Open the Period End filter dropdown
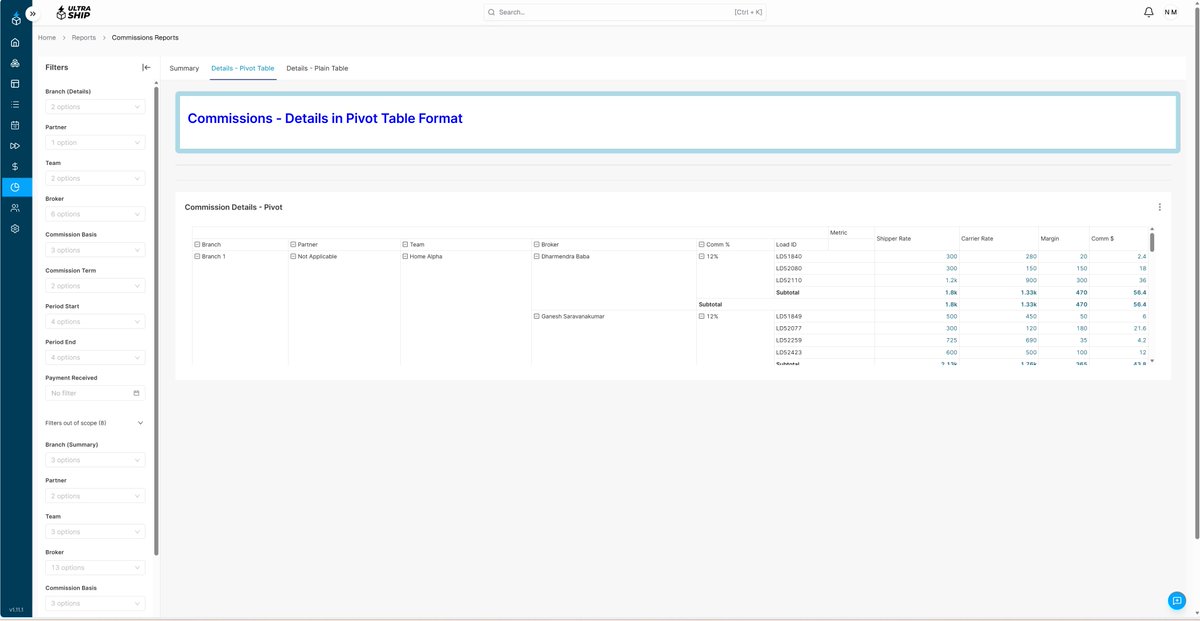1200x621 pixels. pos(95,357)
